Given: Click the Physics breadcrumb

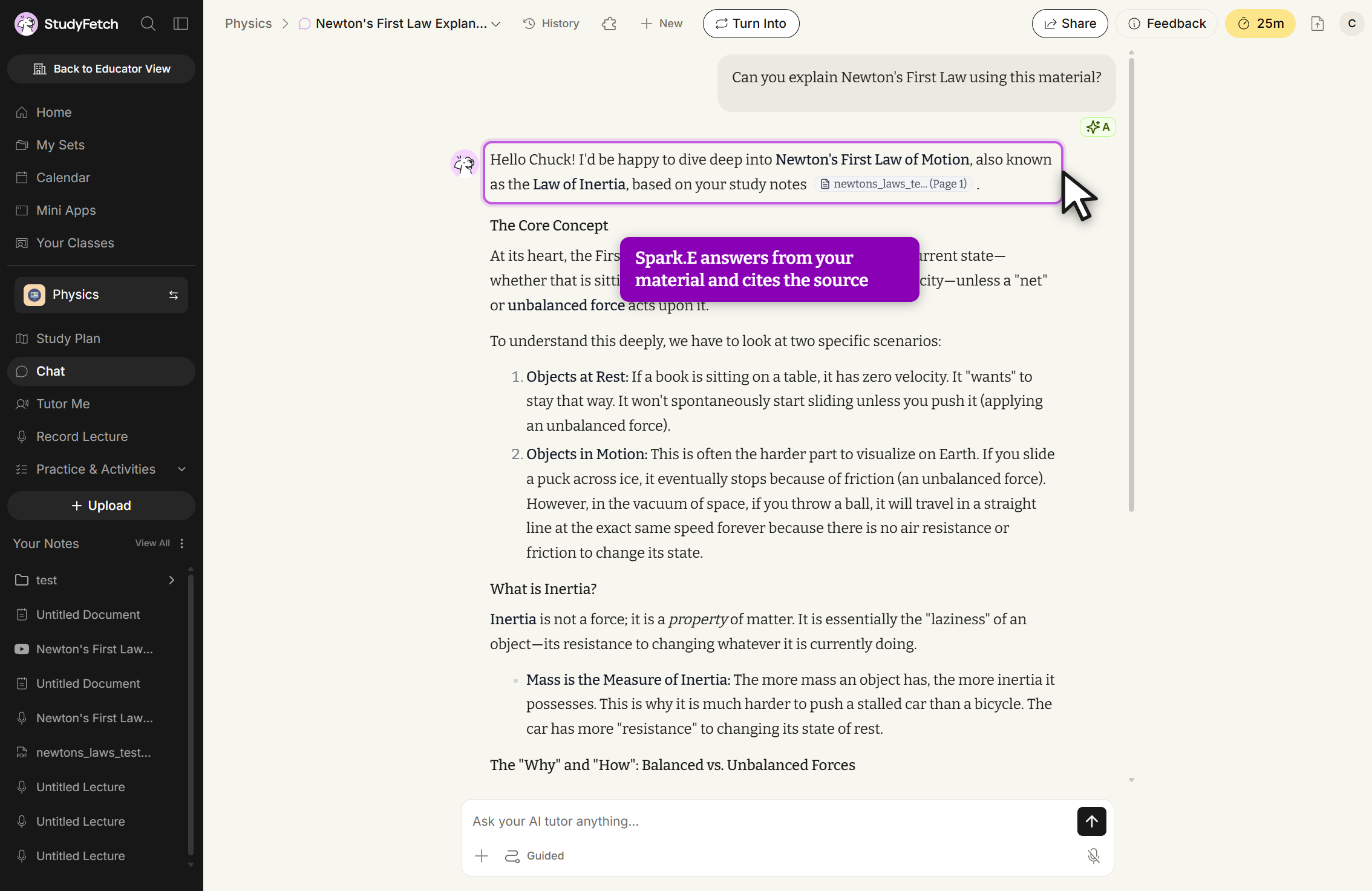Looking at the screenshot, I should 248,24.
